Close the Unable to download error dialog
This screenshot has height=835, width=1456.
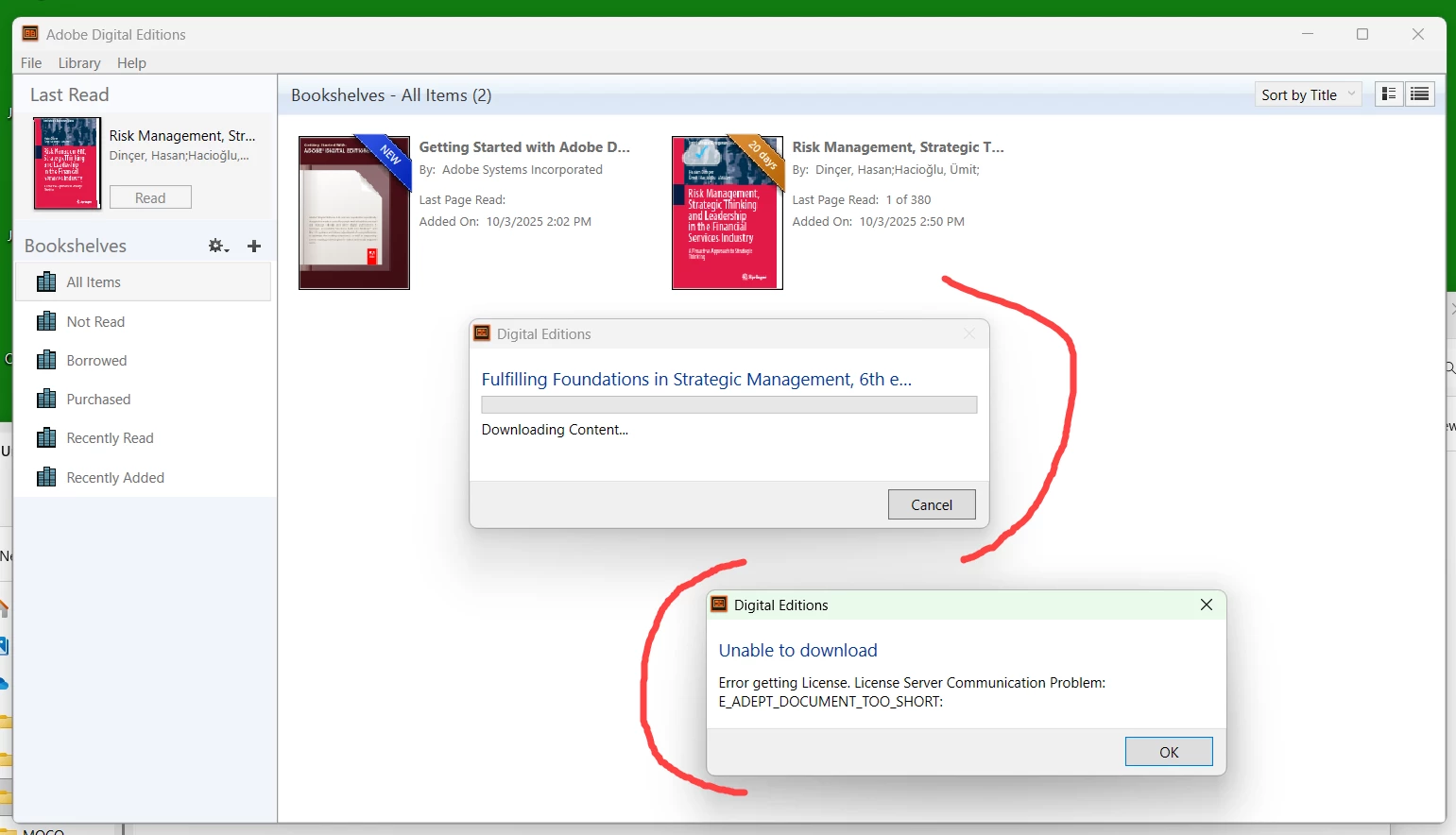click(x=1207, y=605)
